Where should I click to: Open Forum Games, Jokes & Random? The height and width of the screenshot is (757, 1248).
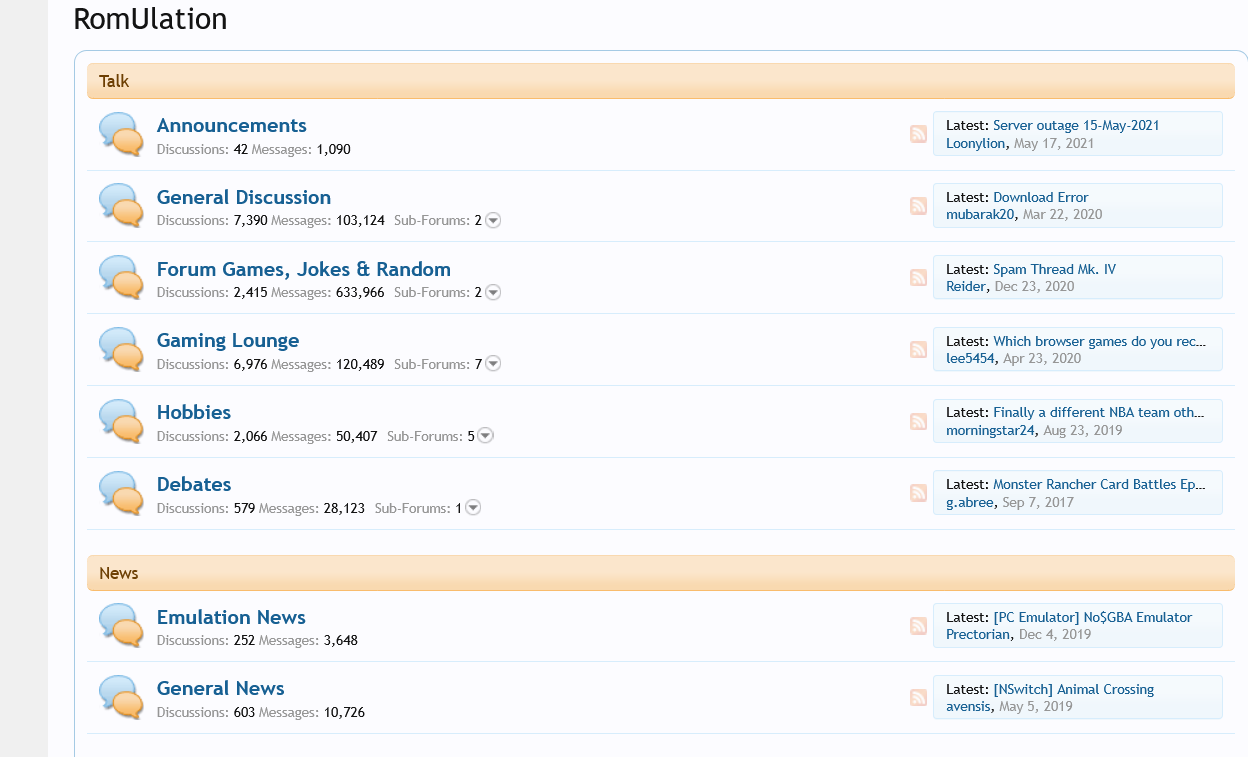coord(304,269)
